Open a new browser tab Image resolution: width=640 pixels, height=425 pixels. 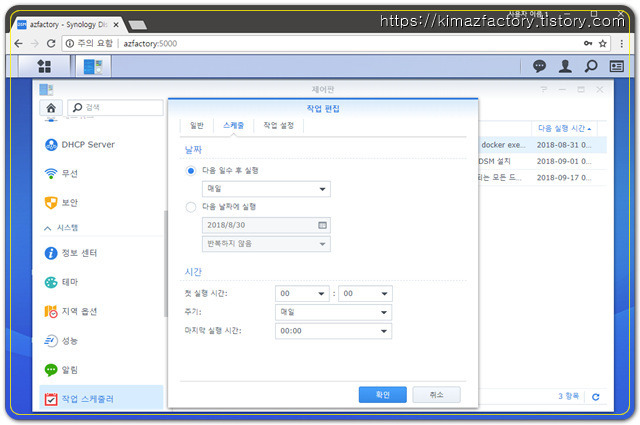138,25
